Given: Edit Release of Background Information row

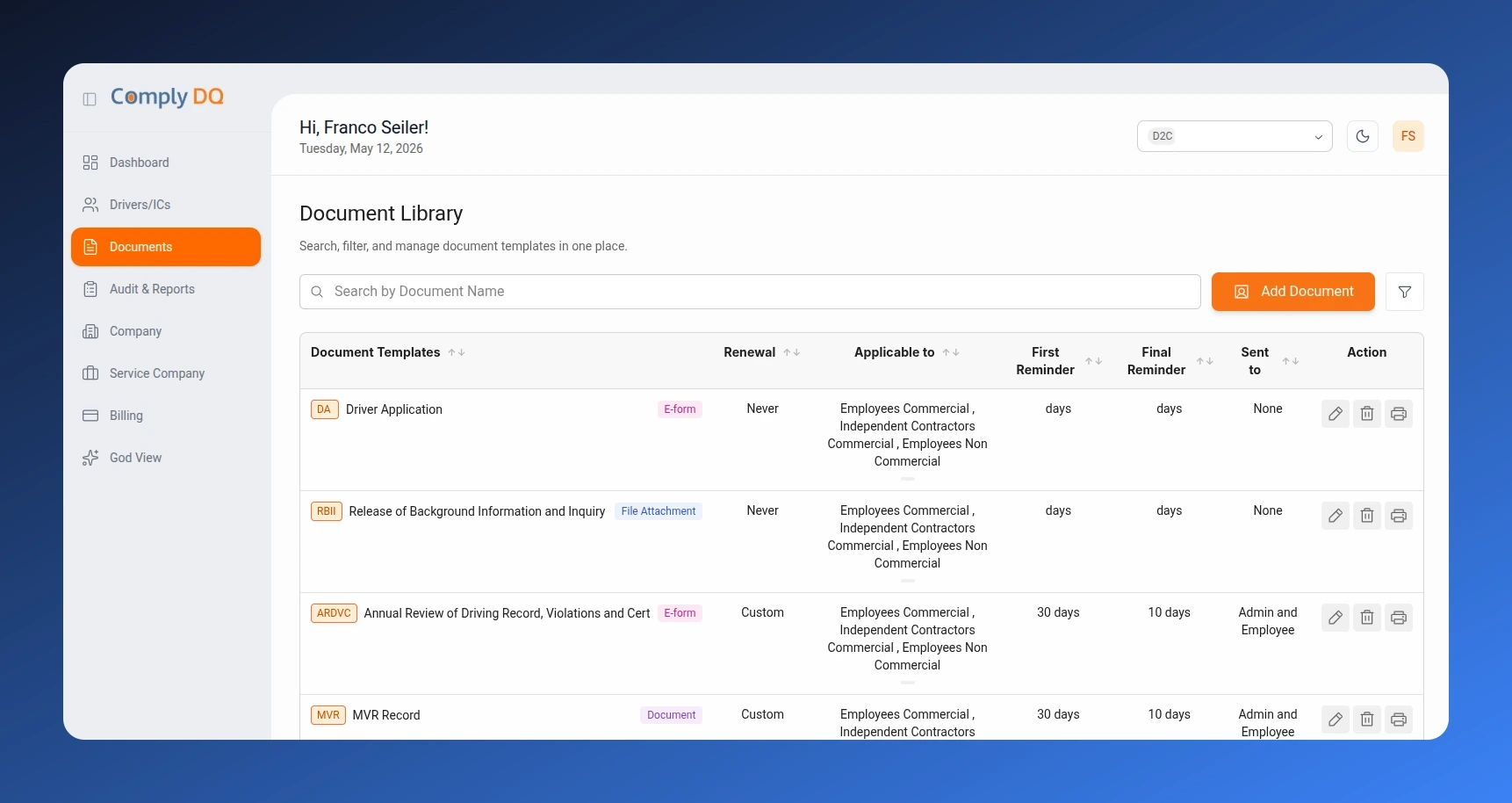Looking at the screenshot, I should coord(1336,516).
